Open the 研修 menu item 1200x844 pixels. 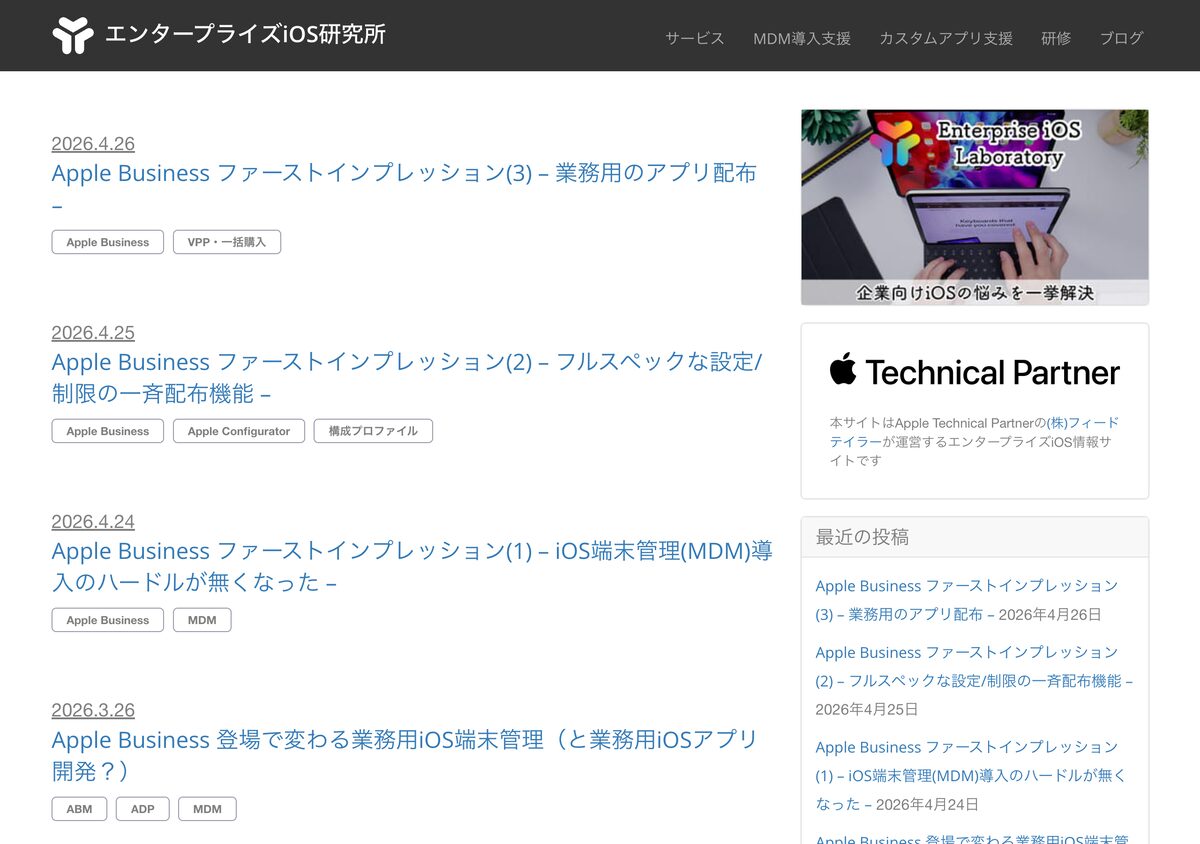1056,38
